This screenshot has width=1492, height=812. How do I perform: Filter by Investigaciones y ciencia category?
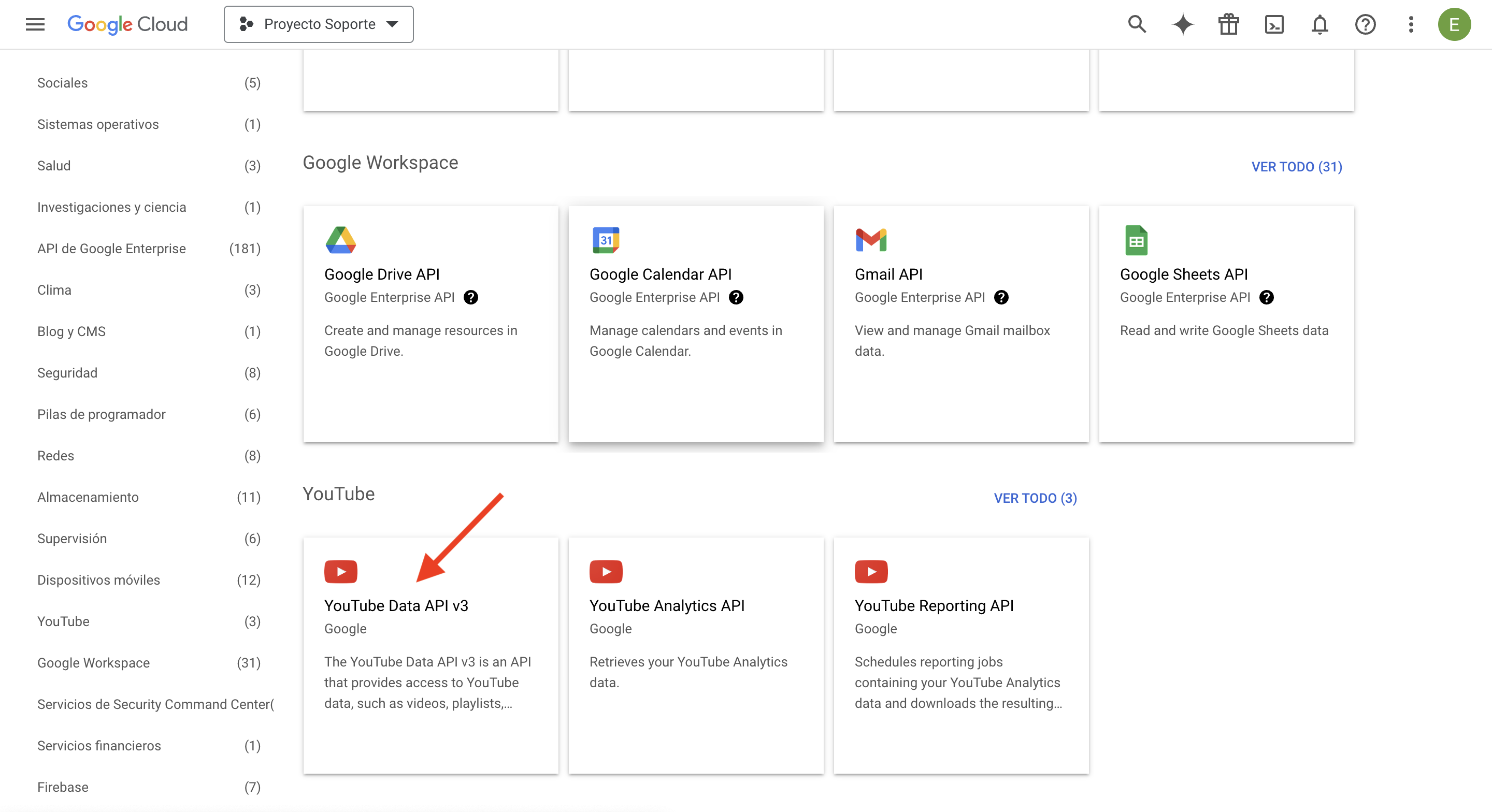pyautogui.click(x=149, y=207)
